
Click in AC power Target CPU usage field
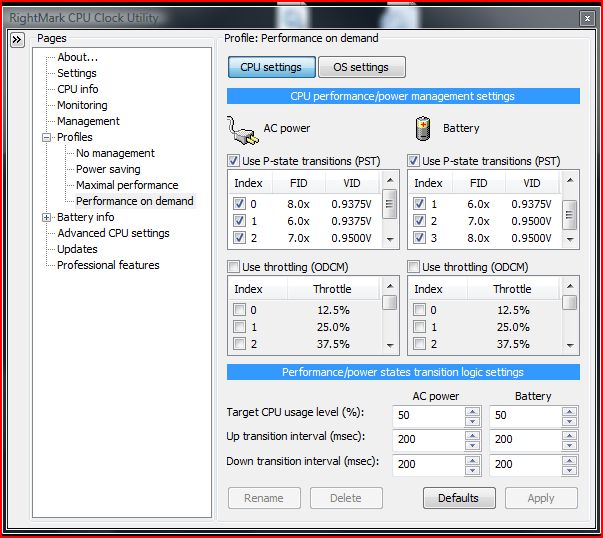(429, 416)
